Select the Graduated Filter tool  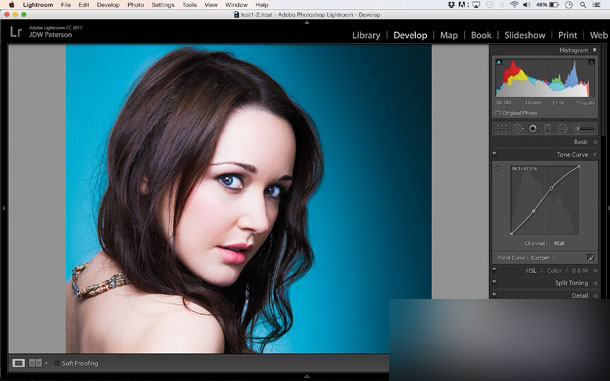pyautogui.click(x=547, y=128)
